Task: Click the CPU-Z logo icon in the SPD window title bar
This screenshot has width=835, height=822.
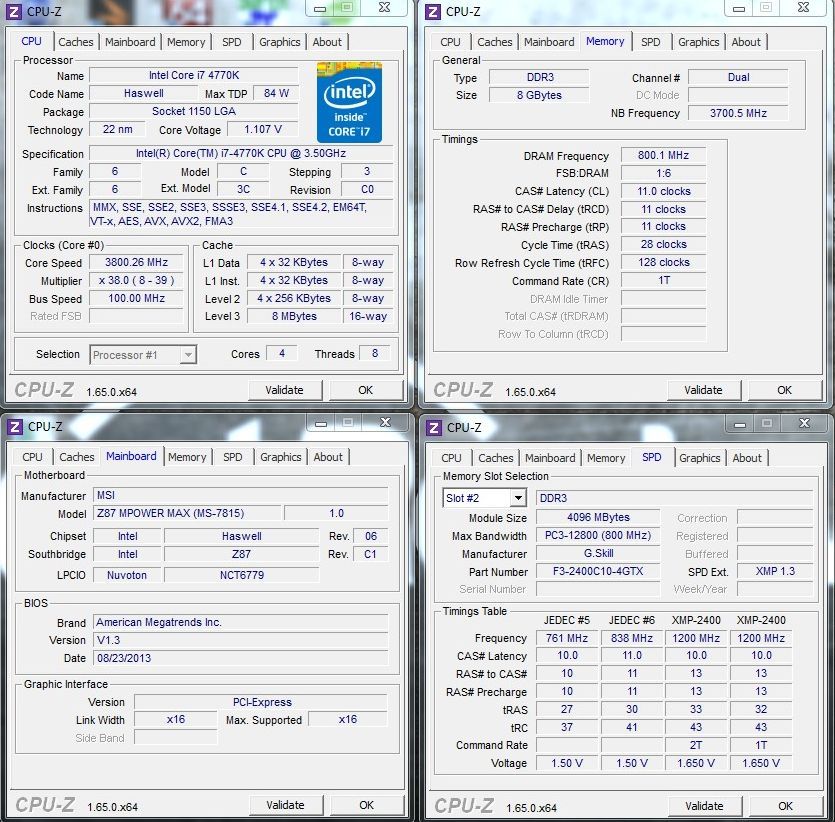Action: click(434, 427)
